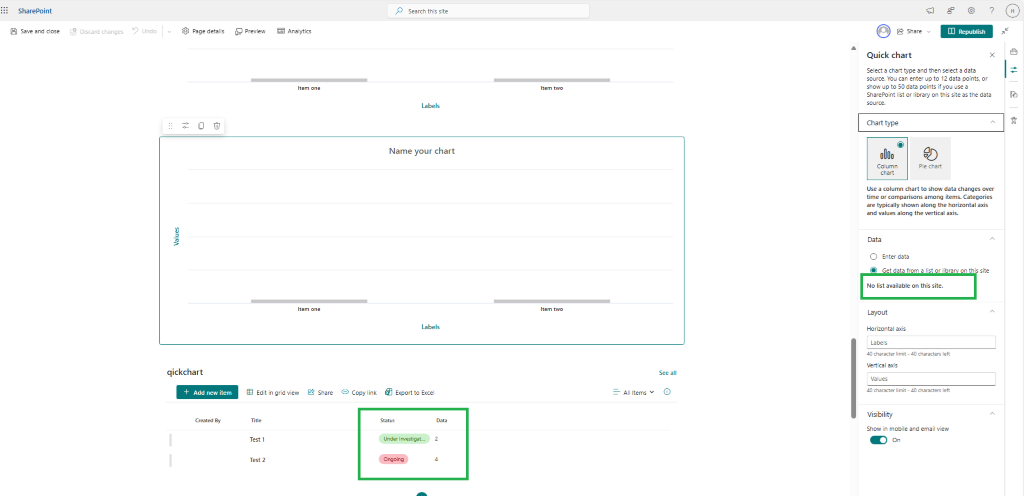This screenshot has width=1024, height=496.
Task: Open the toolbox icon in the right rail
Action: click(1014, 52)
